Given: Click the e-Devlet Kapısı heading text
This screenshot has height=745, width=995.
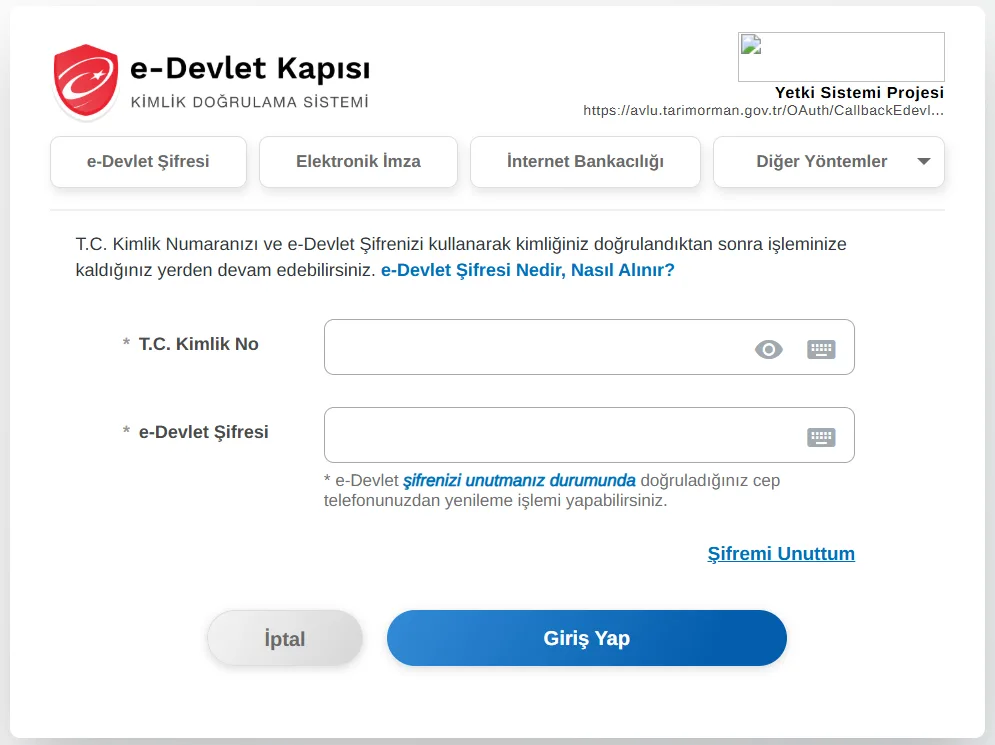Looking at the screenshot, I should point(250,69).
